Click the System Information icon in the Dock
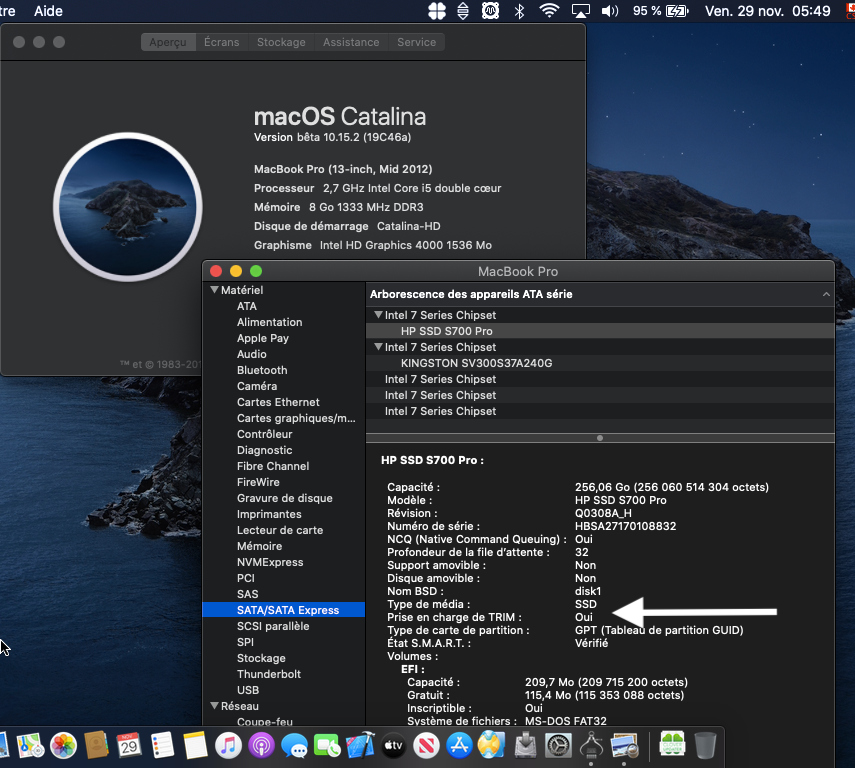The height and width of the screenshot is (768, 855). pos(591,745)
